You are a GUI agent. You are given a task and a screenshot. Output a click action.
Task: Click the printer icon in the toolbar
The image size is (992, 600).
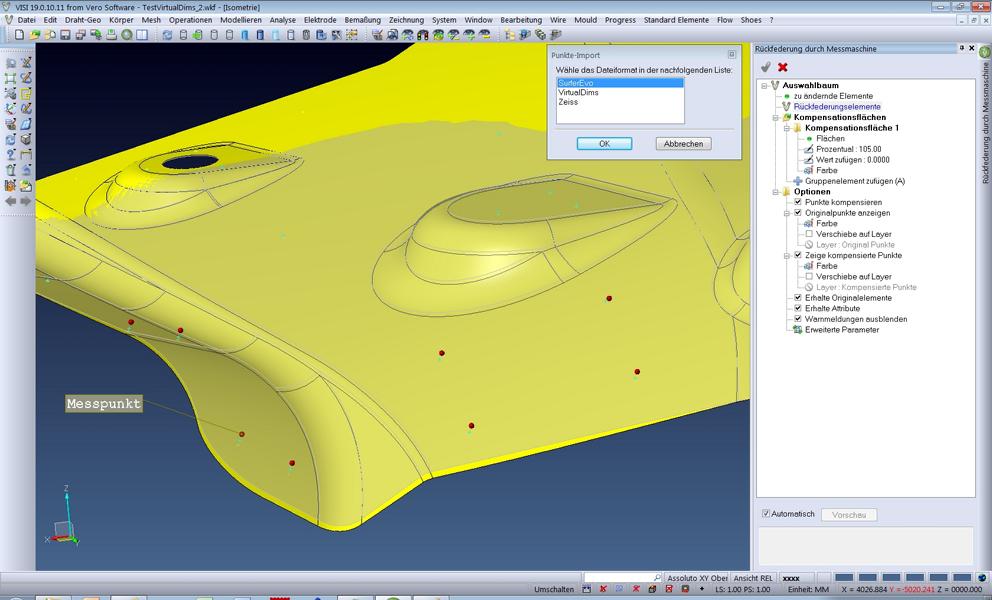(111, 35)
